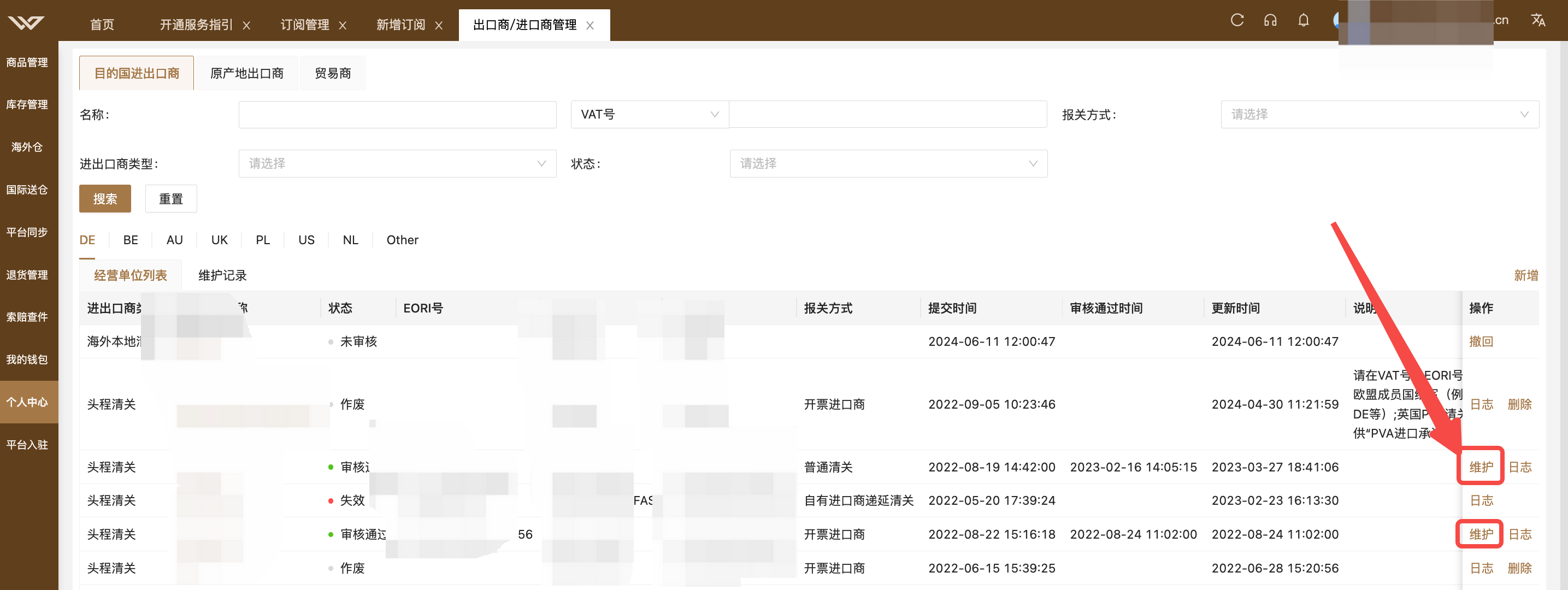The width and height of the screenshot is (1568, 590).
Task: Click the 更新时间 column header
Action: (x=1236, y=308)
